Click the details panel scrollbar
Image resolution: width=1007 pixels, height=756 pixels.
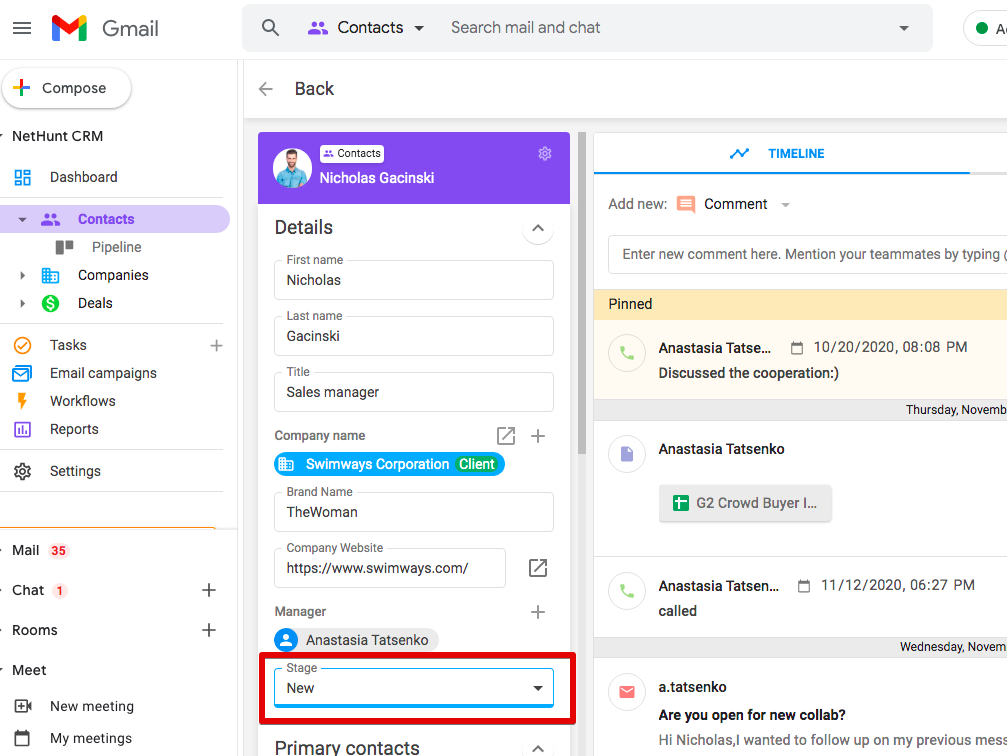[x=582, y=293]
